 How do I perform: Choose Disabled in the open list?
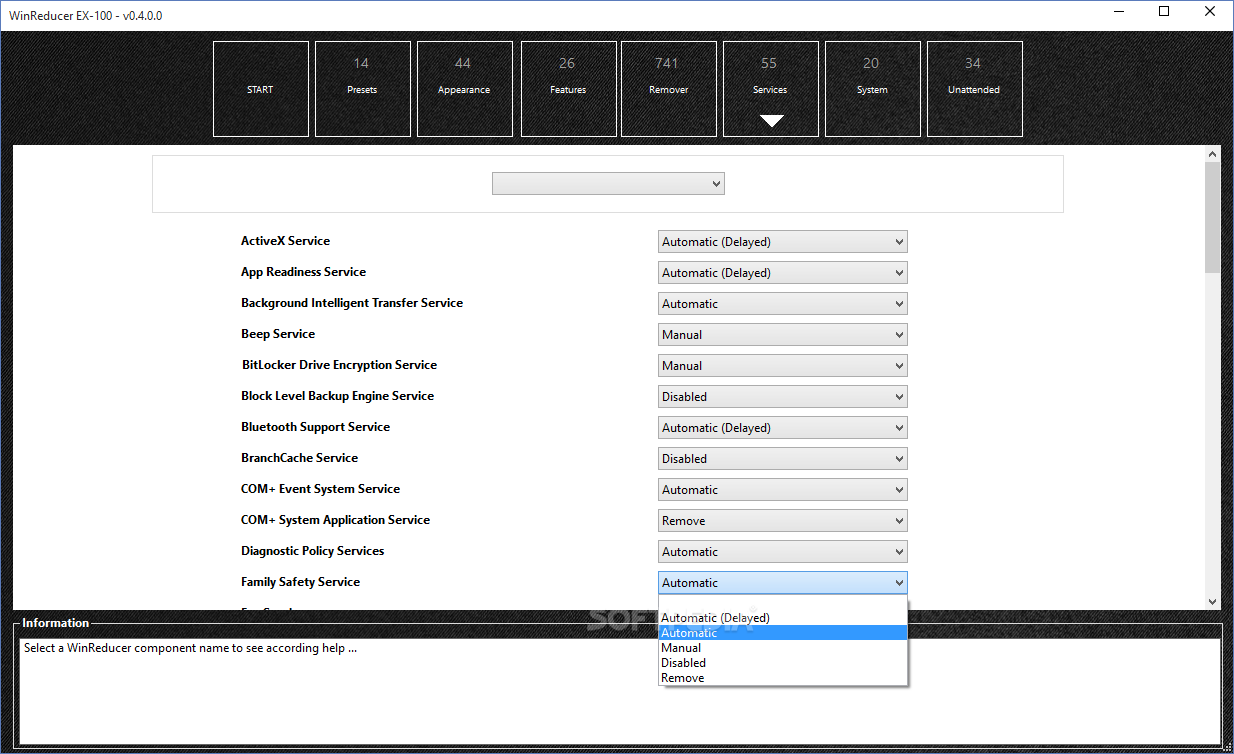coord(783,663)
